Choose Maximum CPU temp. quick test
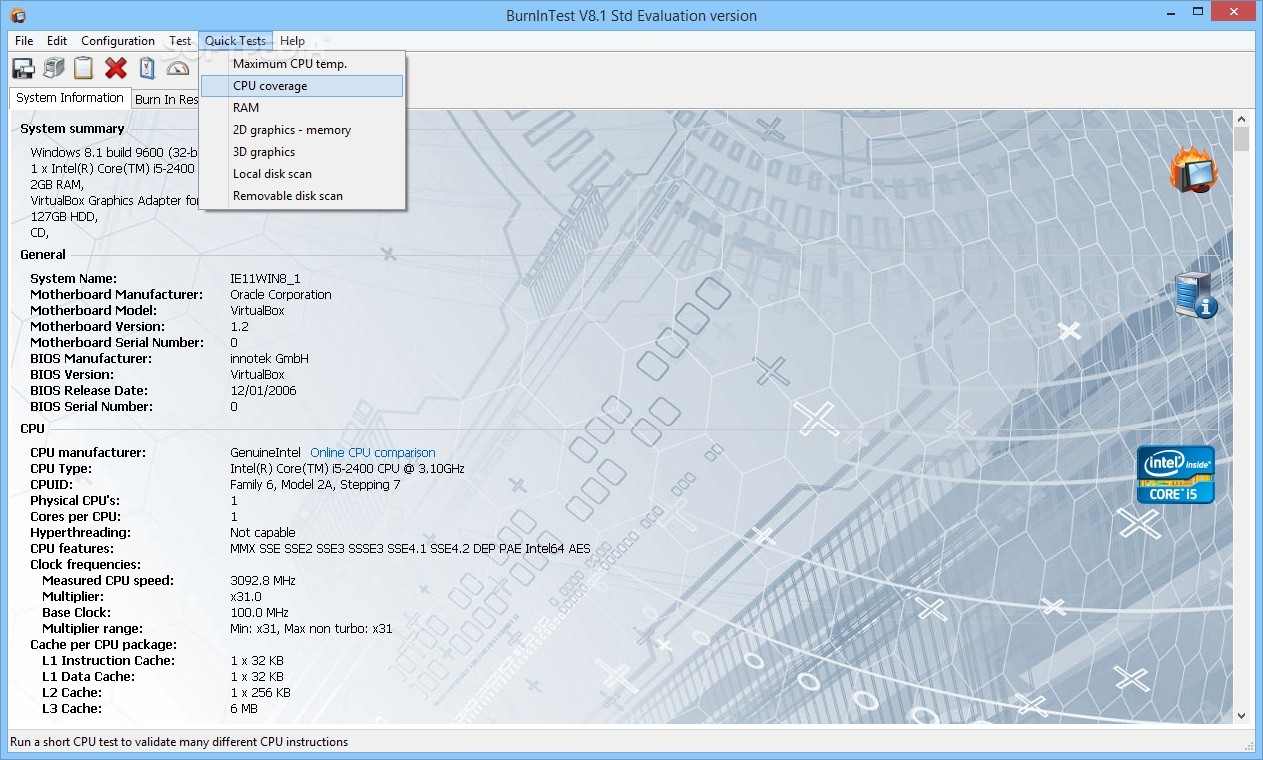The height and width of the screenshot is (760, 1263). pyautogui.click(x=303, y=64)
